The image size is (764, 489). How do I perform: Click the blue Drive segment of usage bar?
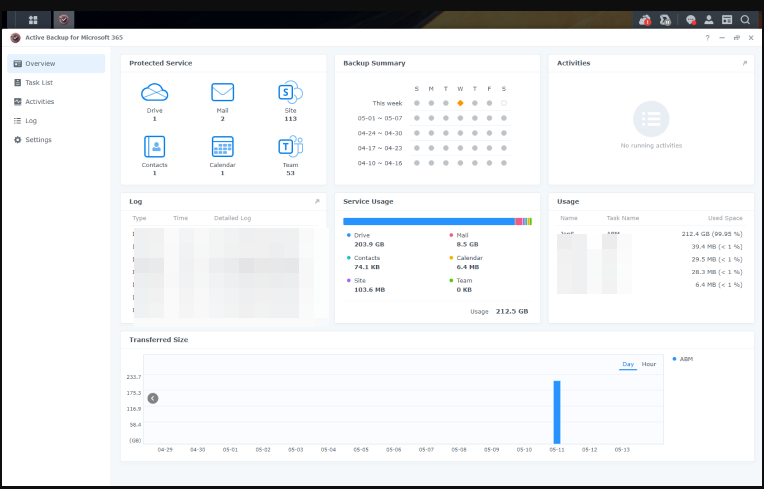tap(429, 222)
